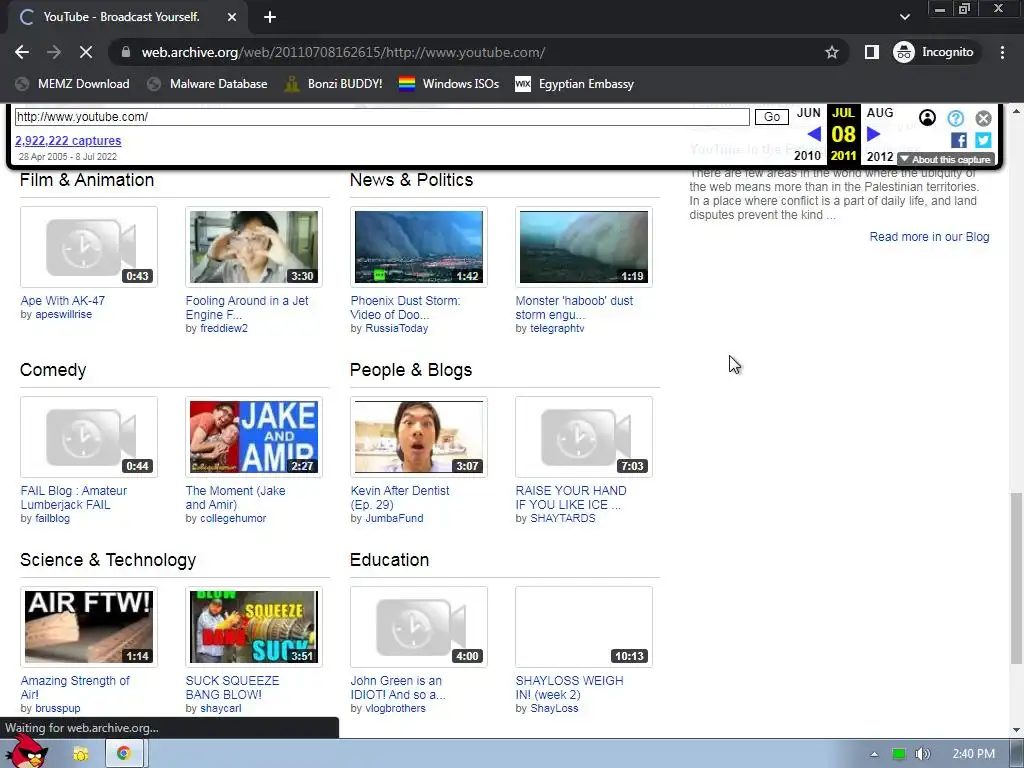
Task: Select the JUN month in Wayback toolbar
Action: tap(808, 113)
